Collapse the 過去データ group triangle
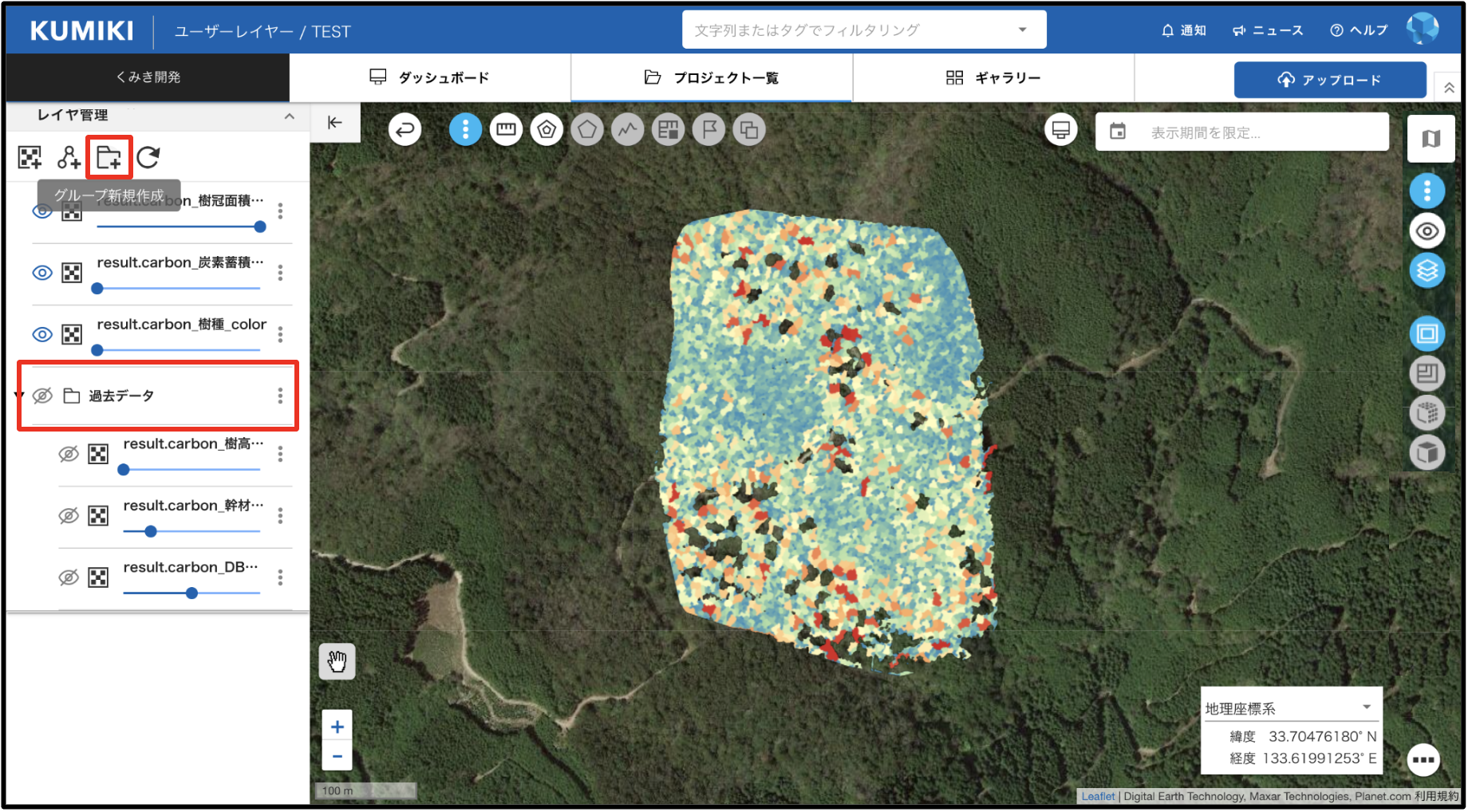 (x=19, y=396)
